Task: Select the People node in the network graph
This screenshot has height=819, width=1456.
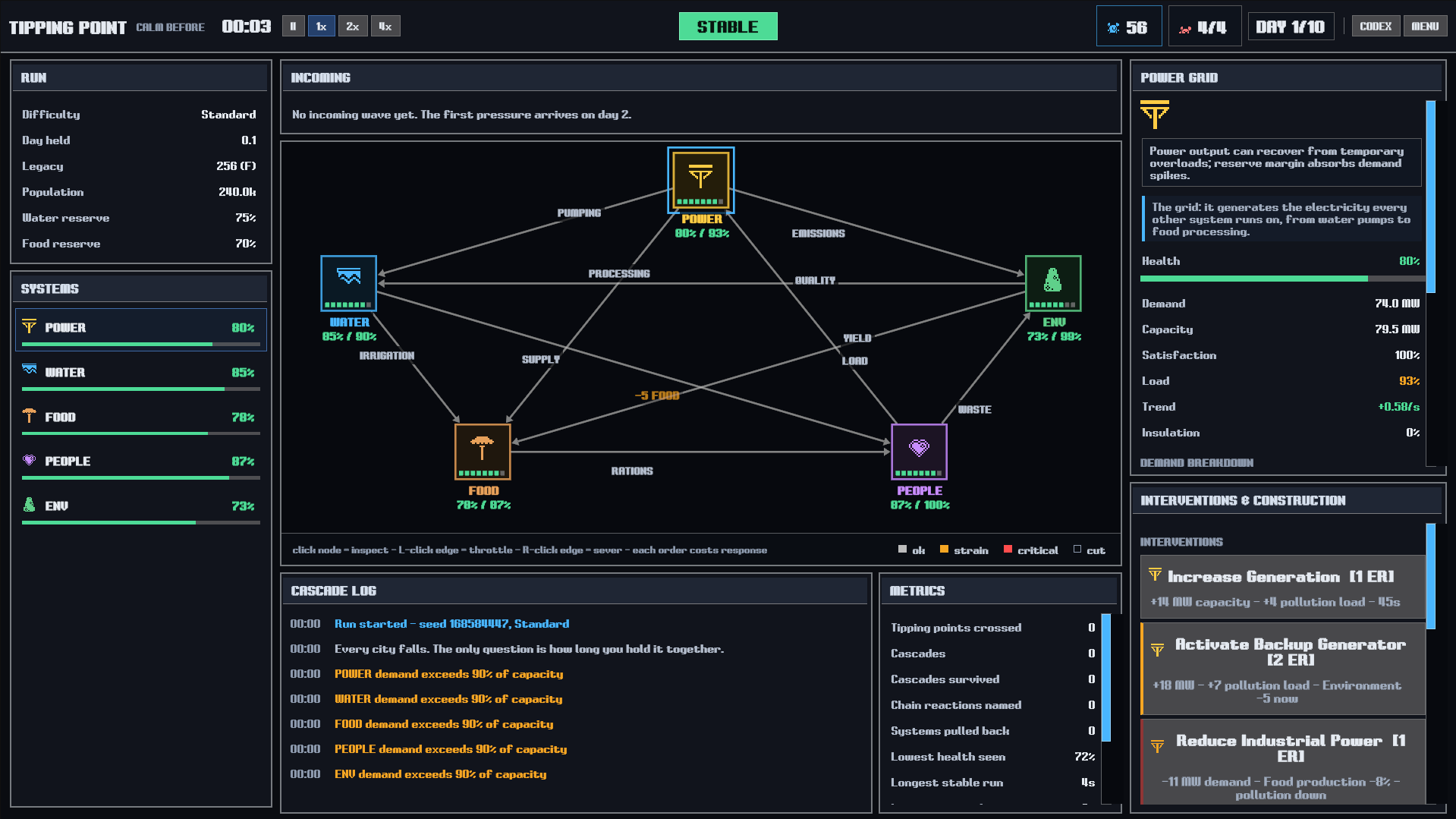Action: point(919,452)
